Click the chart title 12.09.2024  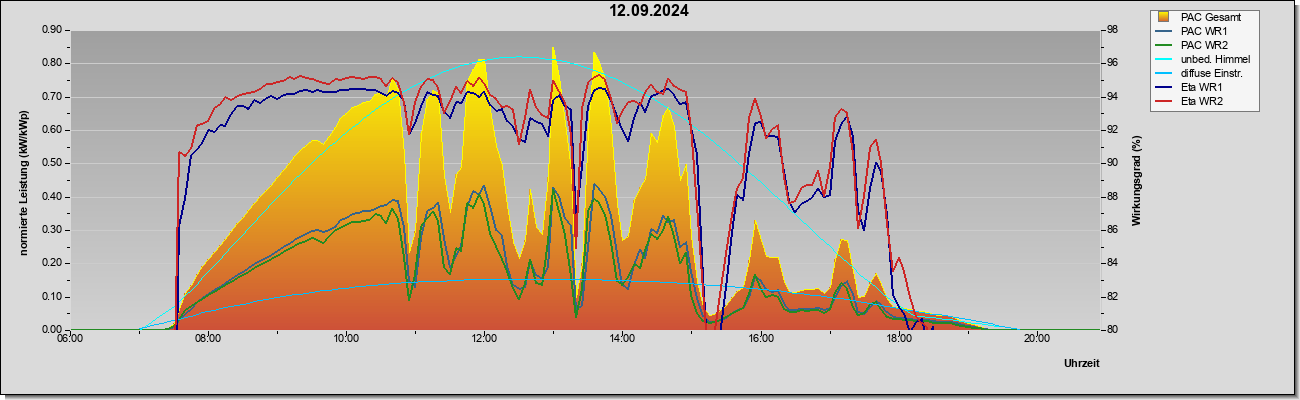pos(650,11)
